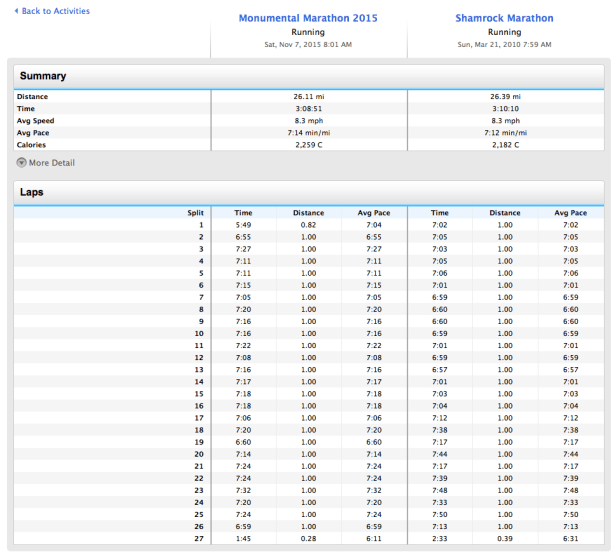
Task: Select split number 27 in Laps table
Action: point(199,538)
